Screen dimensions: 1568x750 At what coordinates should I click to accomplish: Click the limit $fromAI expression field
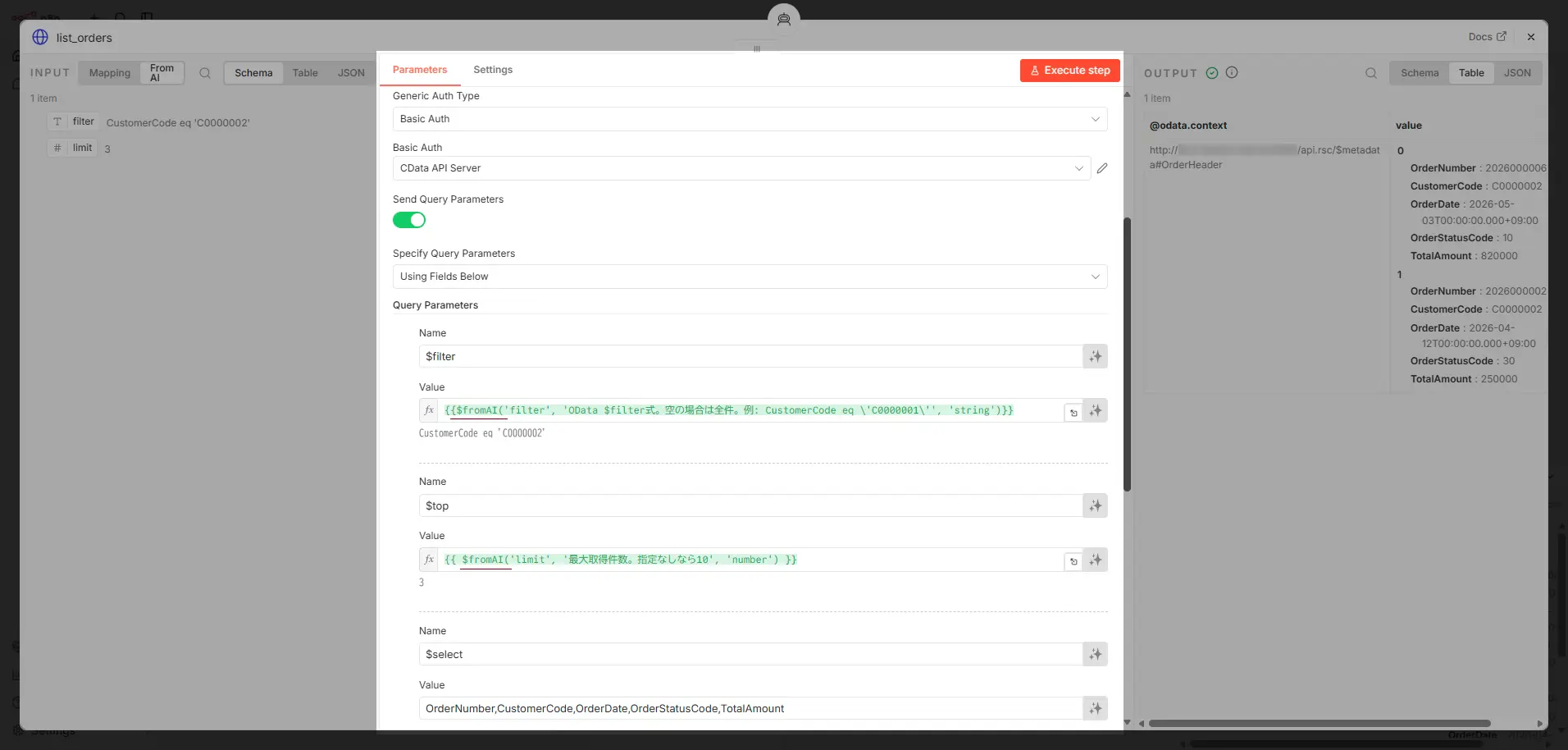pyautogui.click(x=750, y=560)
